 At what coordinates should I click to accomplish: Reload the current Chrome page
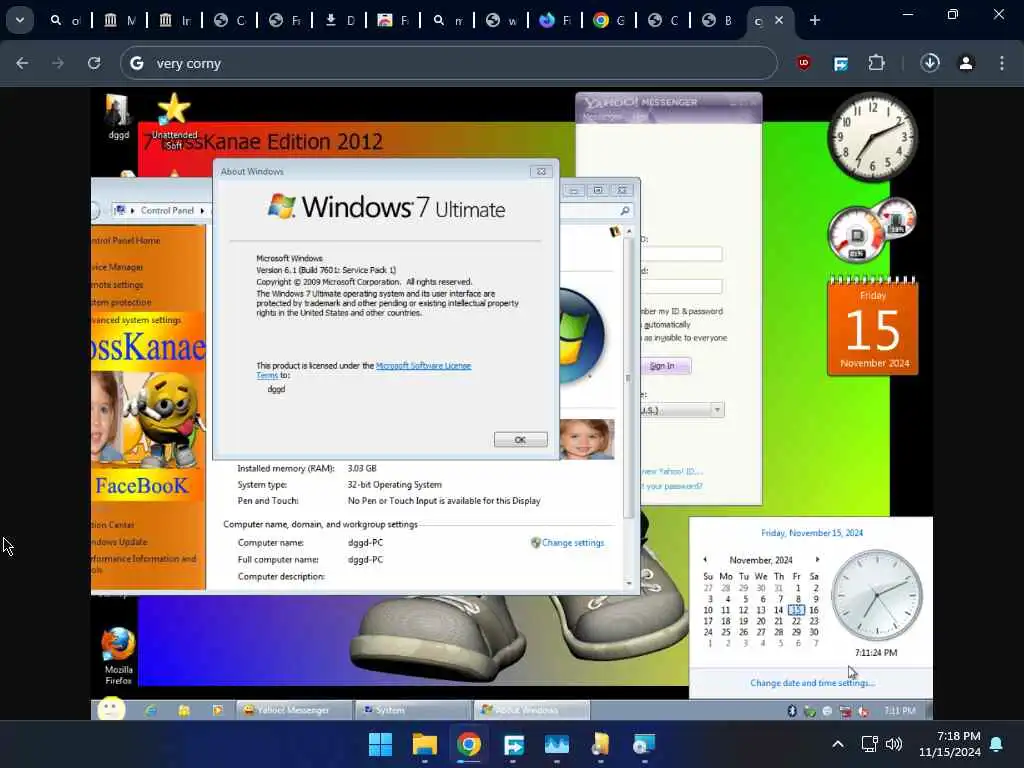tap(94, 63)
